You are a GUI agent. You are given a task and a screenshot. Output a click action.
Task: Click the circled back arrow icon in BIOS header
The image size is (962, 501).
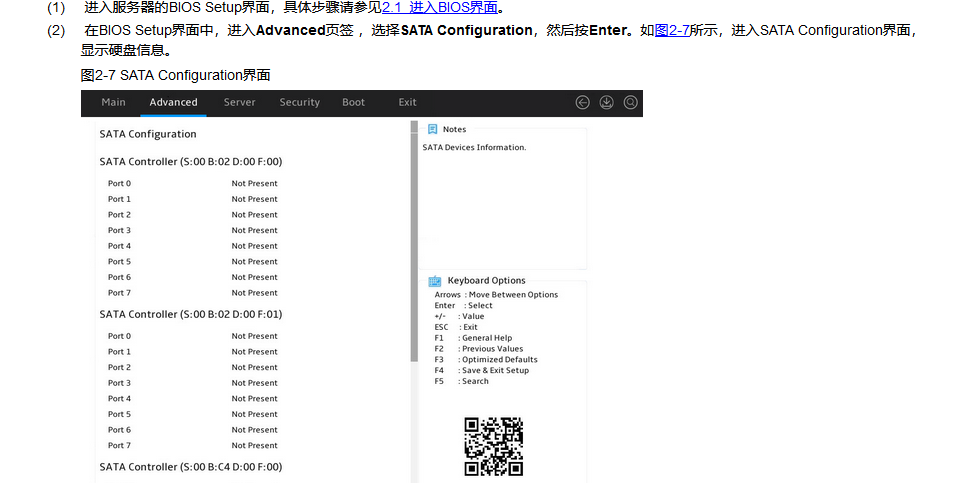582,102
